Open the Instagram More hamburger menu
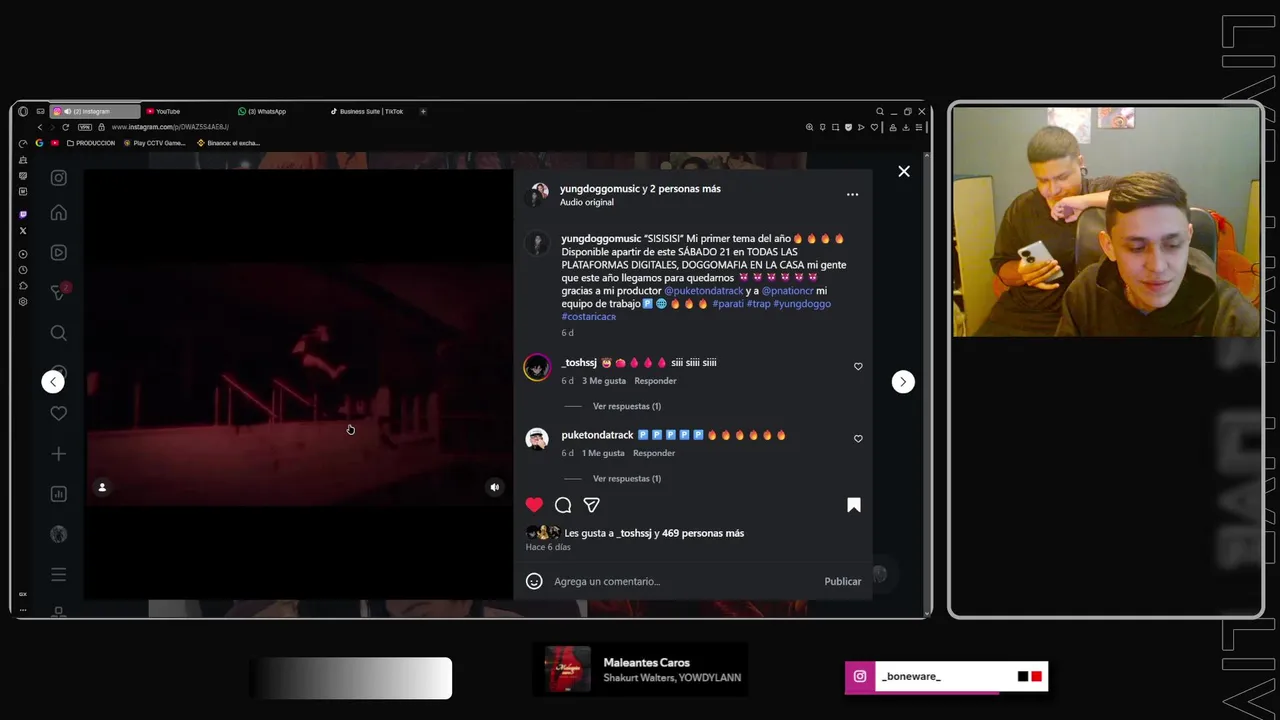Screen dimensions: 1280x720 click(x=59, y=574)
